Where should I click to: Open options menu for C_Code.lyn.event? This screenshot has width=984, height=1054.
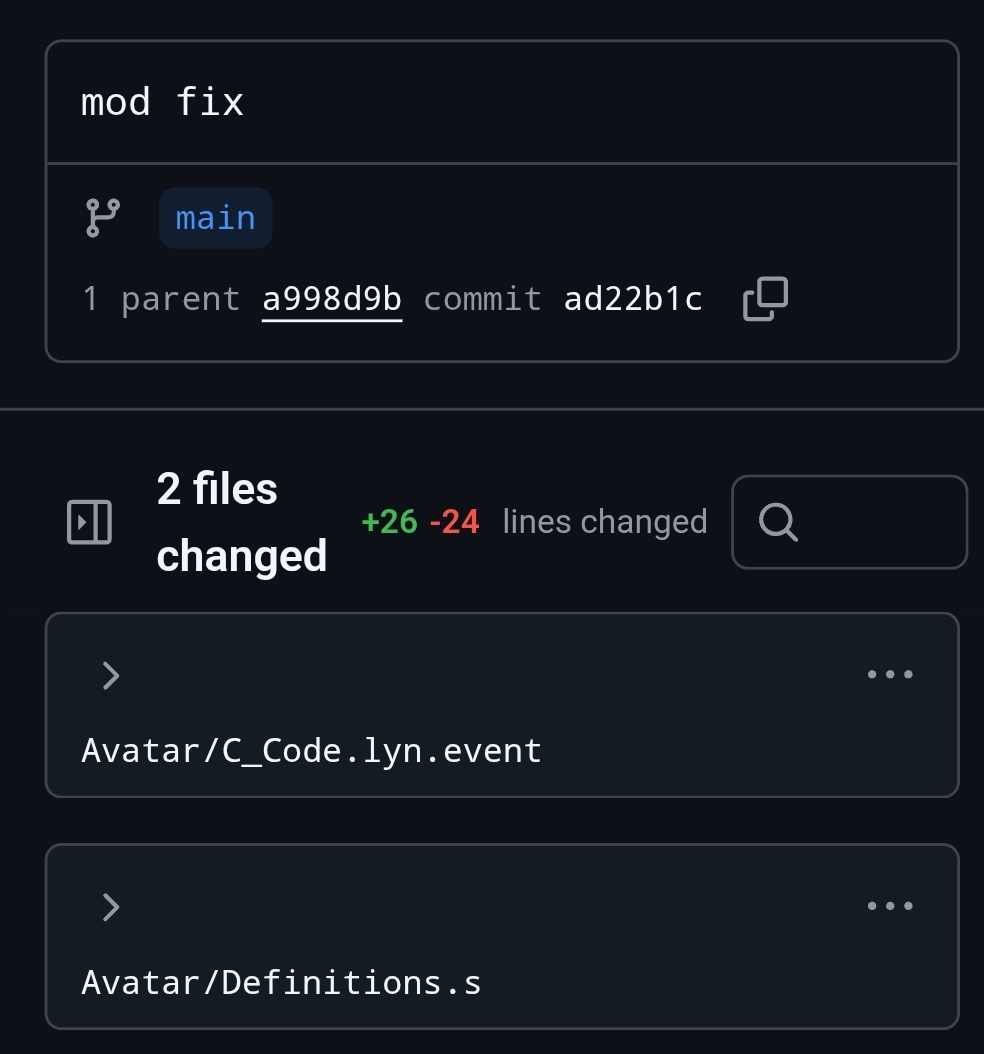(x=889, y=674)
